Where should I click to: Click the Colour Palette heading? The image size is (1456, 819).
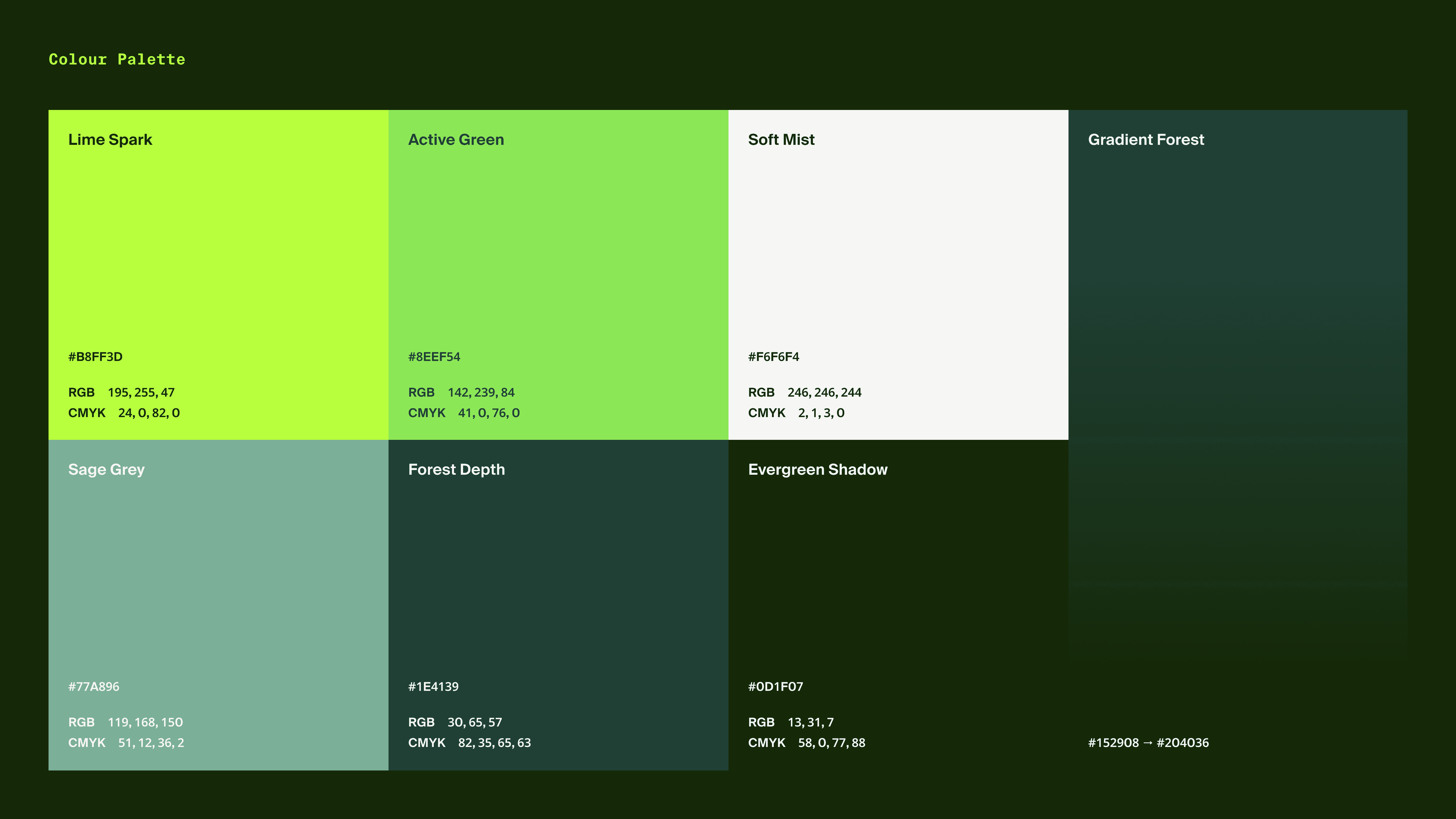click(117, 59)
